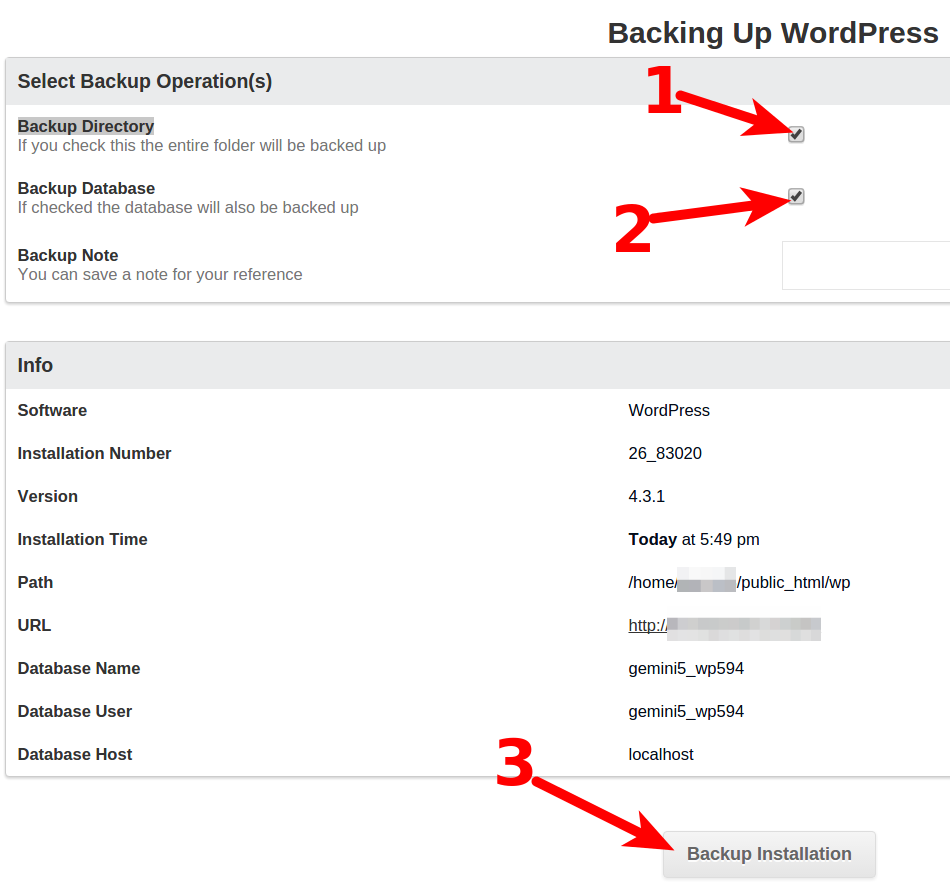Image resolution: width=950 pixels, height=887 pixels.
Task: Toggle the Backup Database checkbox
Action: [x=796, y=196]
